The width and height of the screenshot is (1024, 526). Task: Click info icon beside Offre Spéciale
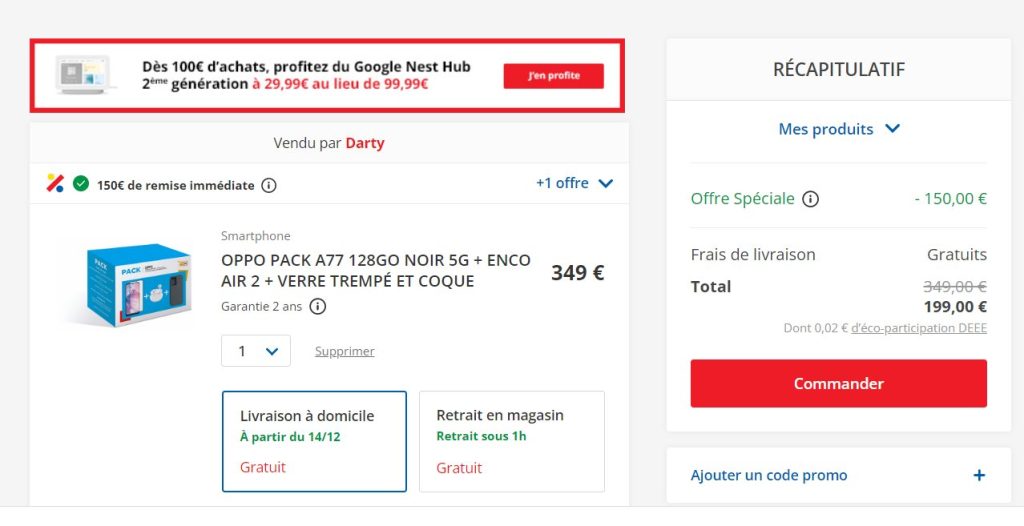810,199
